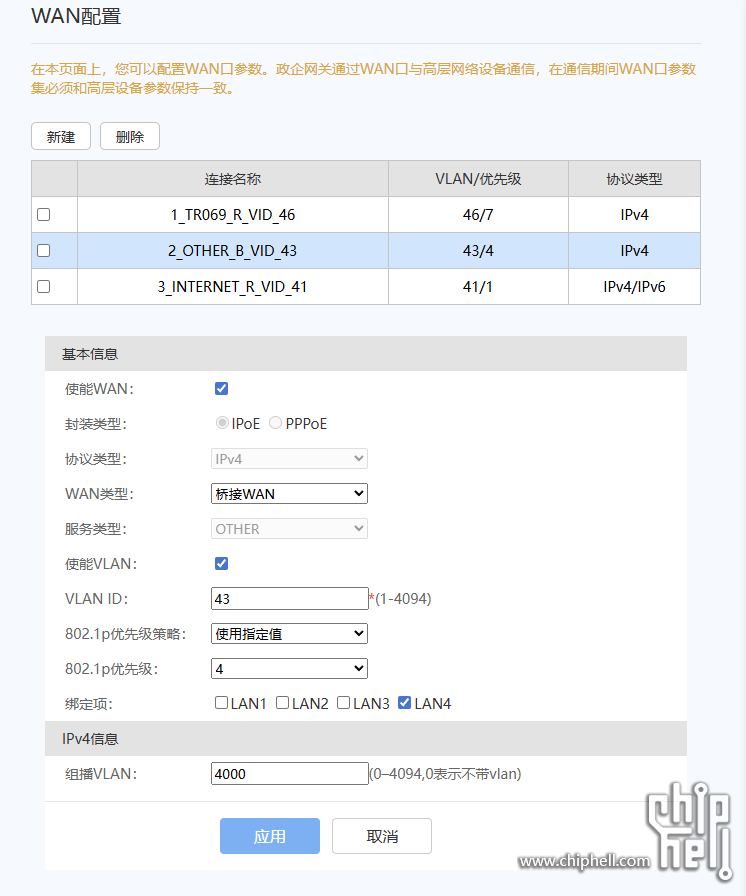This screenshot has width=746, height=896.
Task: Click the IPv4/IPv6 protocol cell
Action: click(x=635, y=287)
